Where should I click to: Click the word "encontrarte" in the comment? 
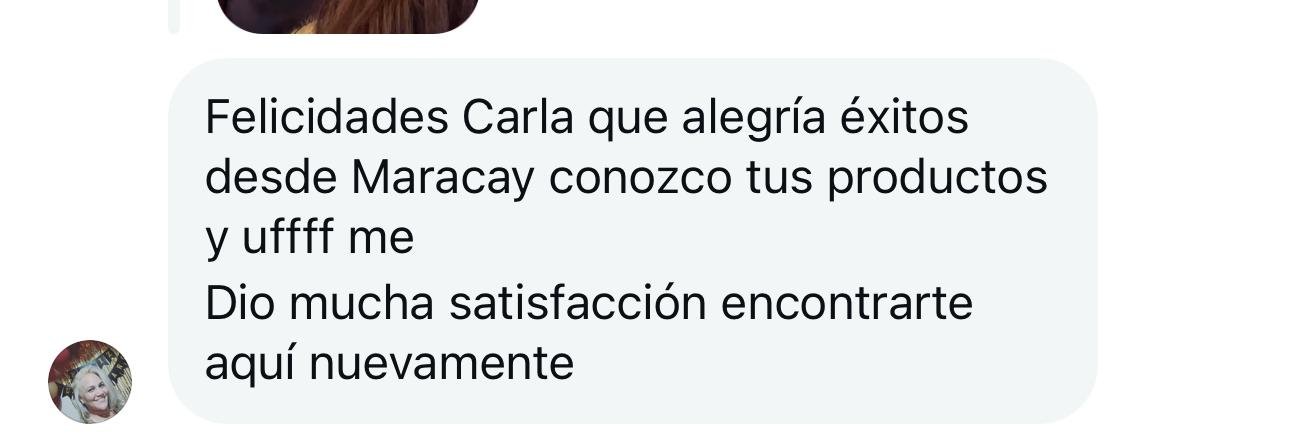[846, 303]
